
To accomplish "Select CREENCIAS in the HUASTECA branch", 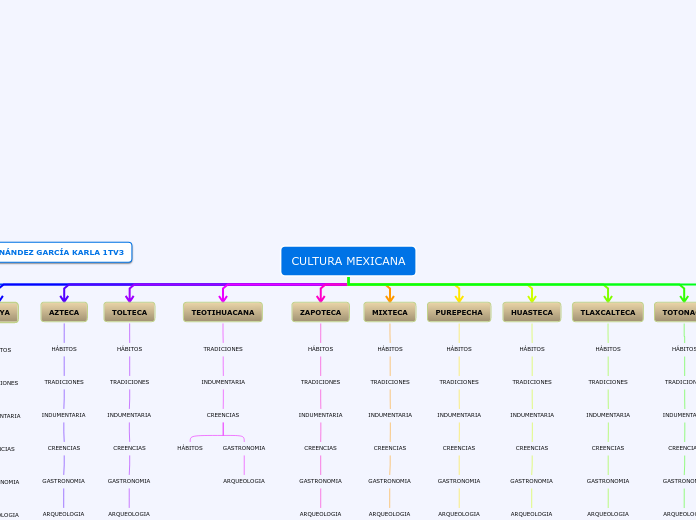I will (x=532, y=448).
